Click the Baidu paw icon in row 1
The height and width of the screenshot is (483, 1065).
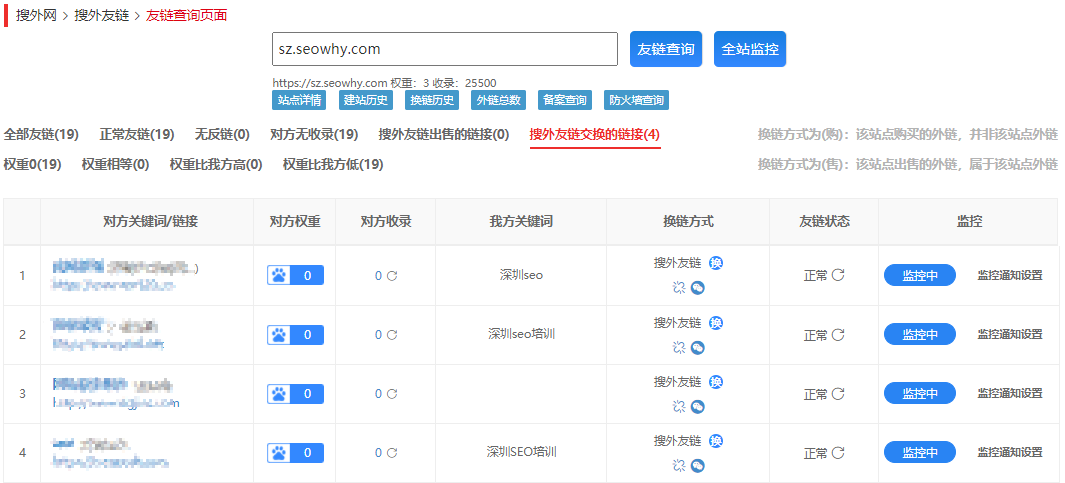tap(278, 275)
